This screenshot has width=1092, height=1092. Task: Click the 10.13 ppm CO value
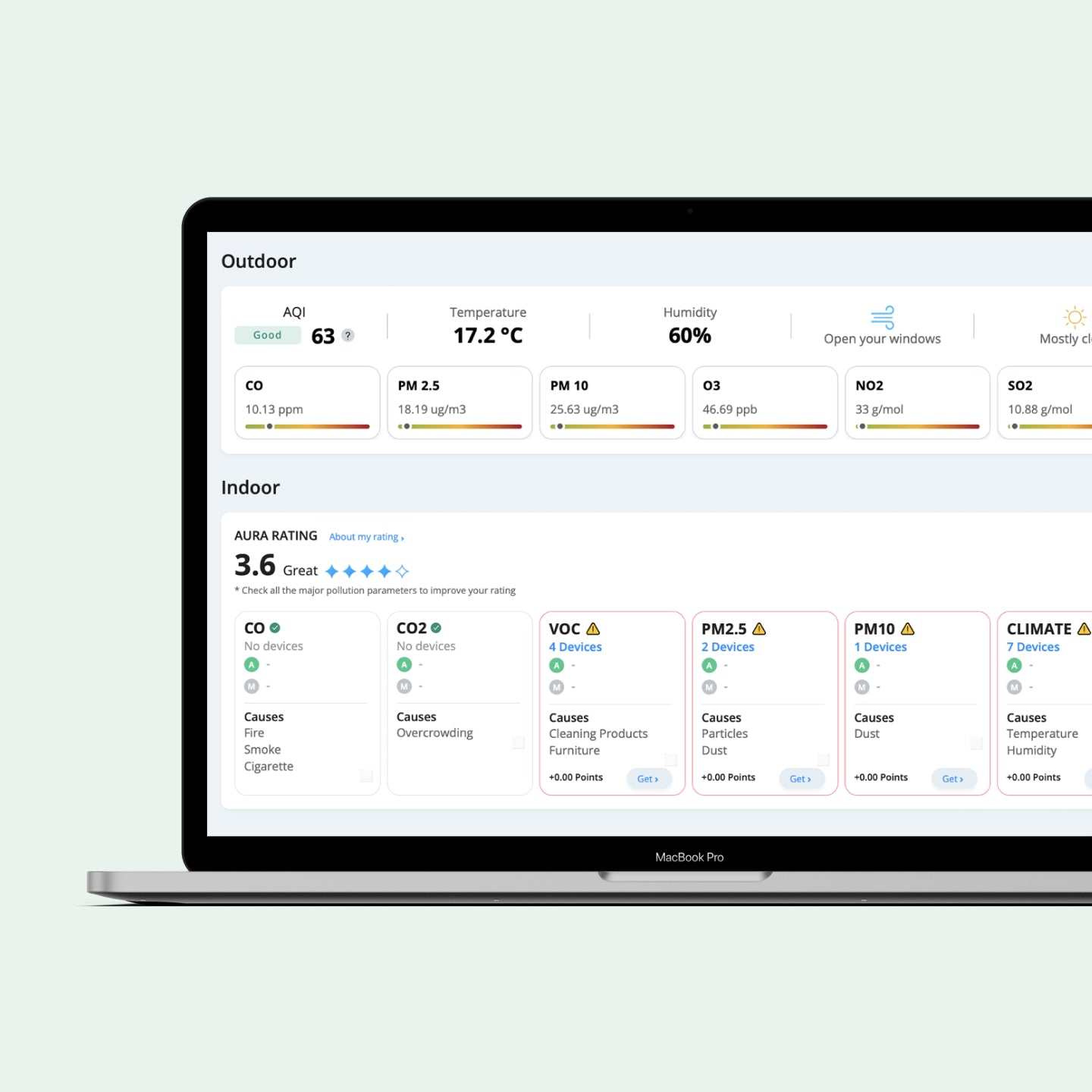[274, 409]
